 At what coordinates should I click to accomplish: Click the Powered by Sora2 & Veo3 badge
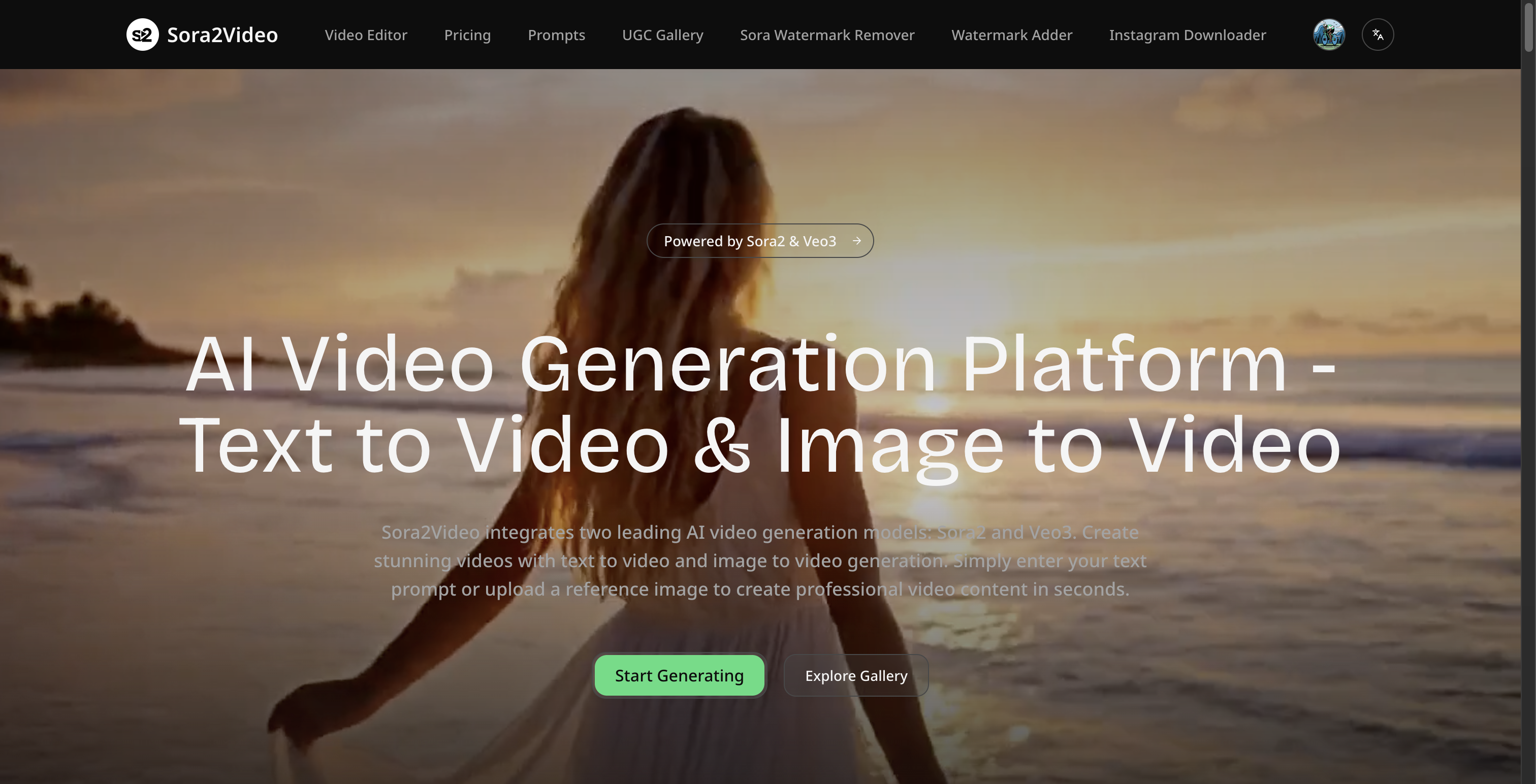(750, 241)
